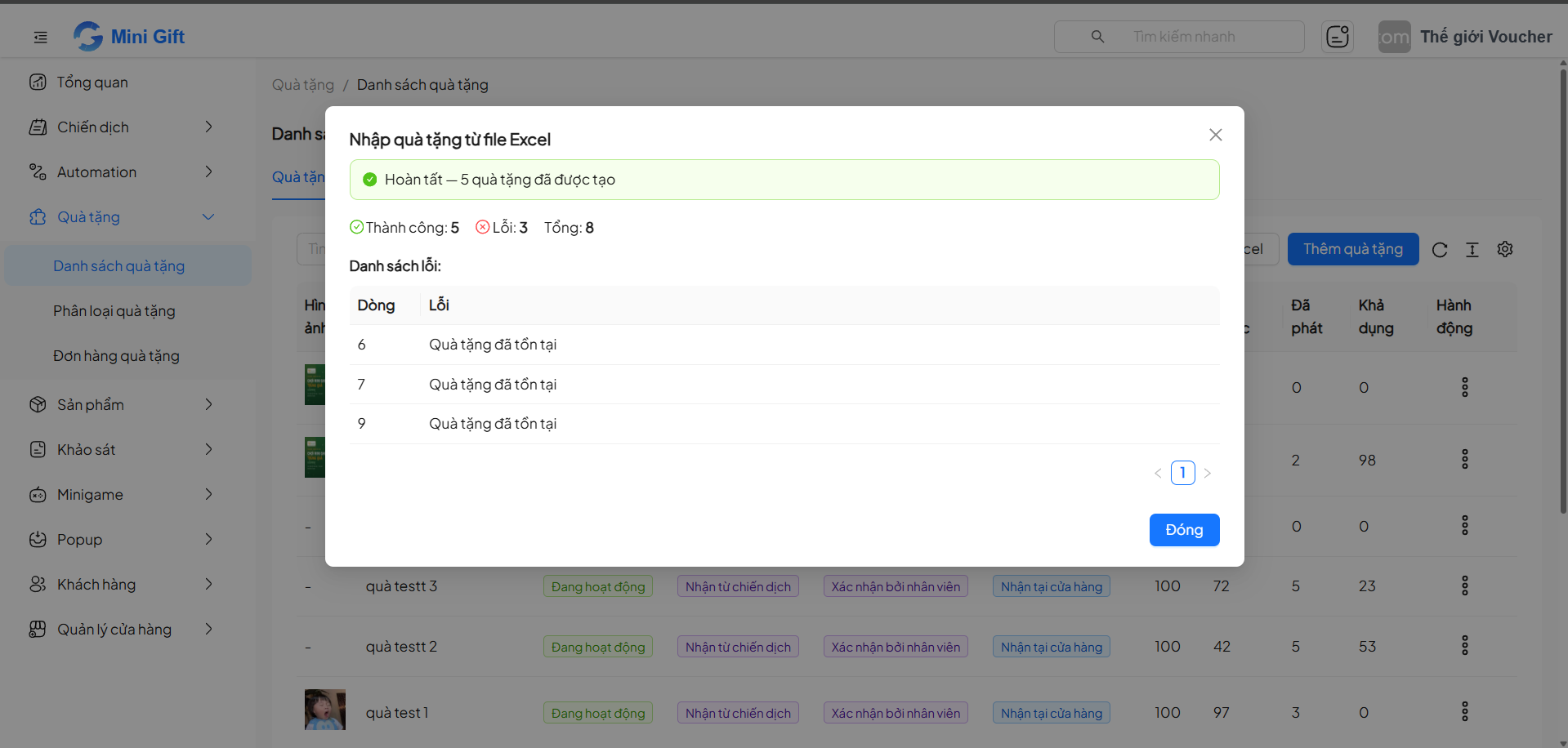Click the quà test 1 thumbnail image
Viewport: 1568px width, 748px height.
(324, 709)
